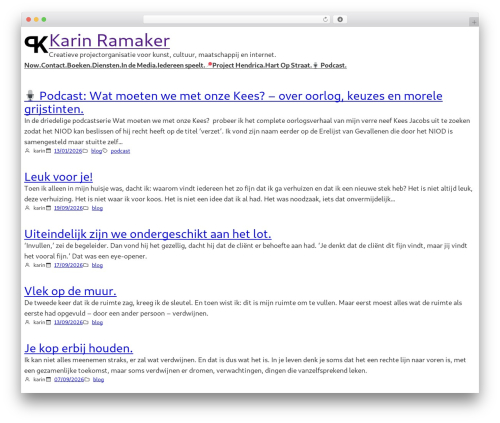Click excerpt starting 'De tweede keer dat ik'
Image resolution: width=500 pixels, height=423 pixels.
coord(243,308)
